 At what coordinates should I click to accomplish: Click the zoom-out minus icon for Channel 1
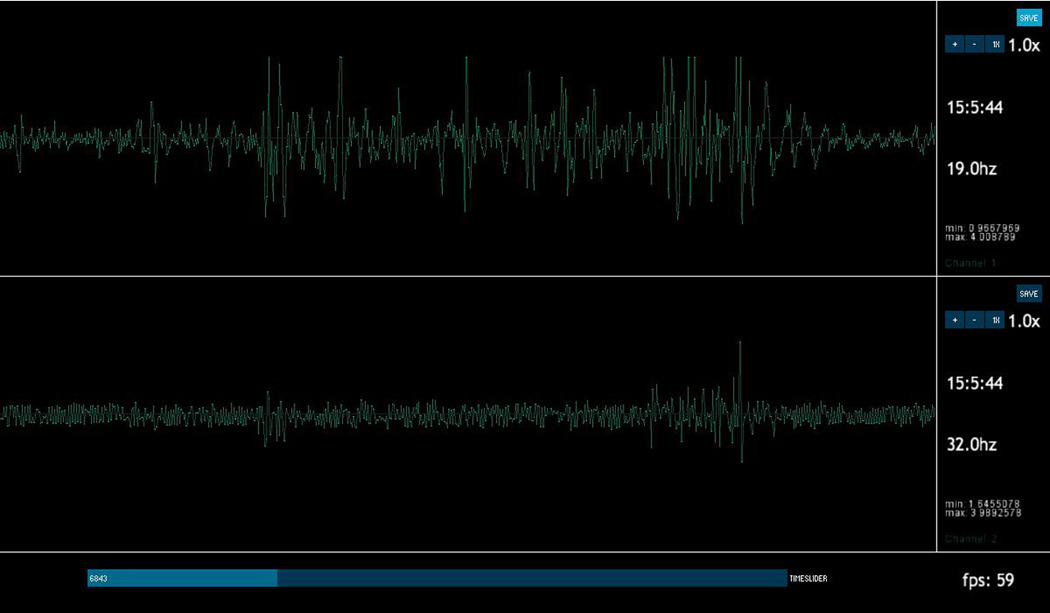(x=975, y=44)
